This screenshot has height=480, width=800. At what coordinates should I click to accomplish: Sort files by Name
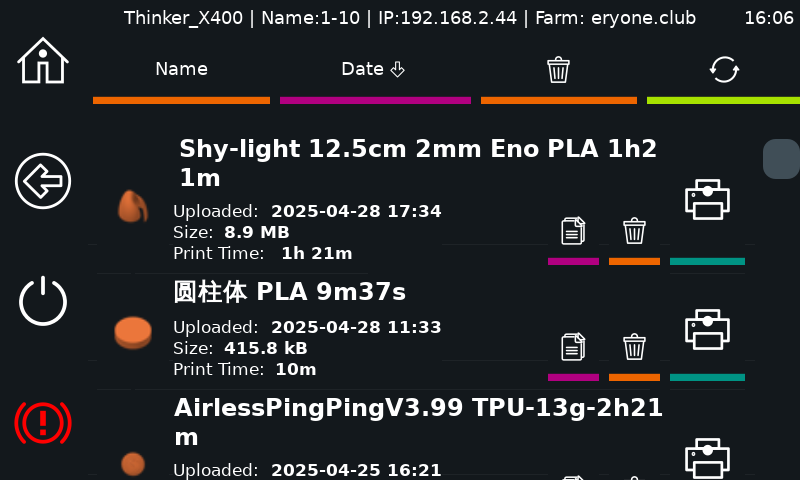click(181, 69)
